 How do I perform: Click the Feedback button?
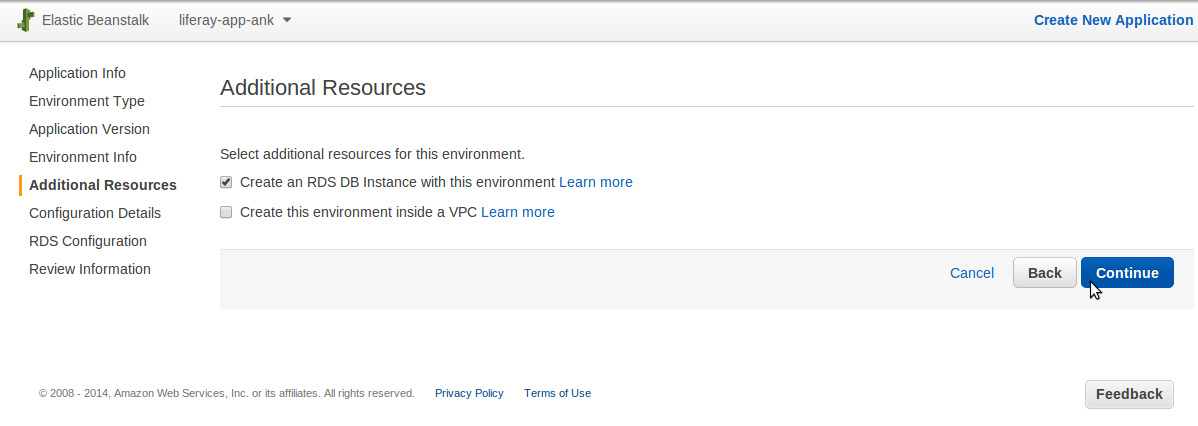(x=1129, y=394)
